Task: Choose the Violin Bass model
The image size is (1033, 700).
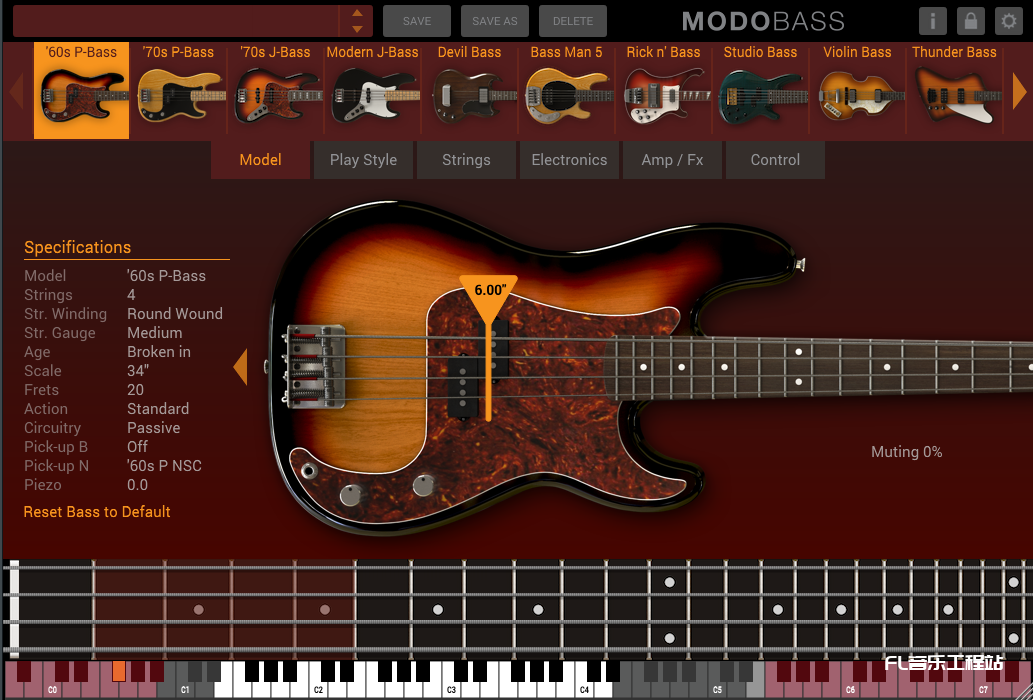Action: [857, 90]
